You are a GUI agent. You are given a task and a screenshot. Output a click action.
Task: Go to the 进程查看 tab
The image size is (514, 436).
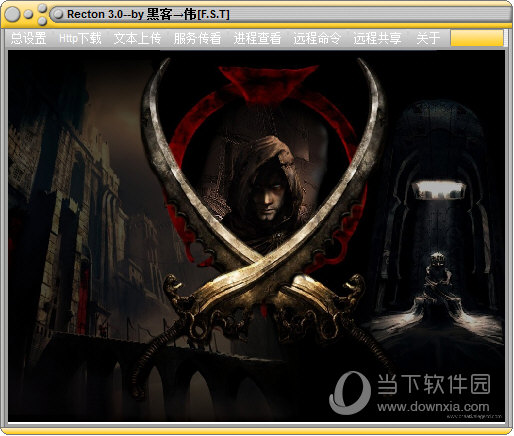coord(257,38)
